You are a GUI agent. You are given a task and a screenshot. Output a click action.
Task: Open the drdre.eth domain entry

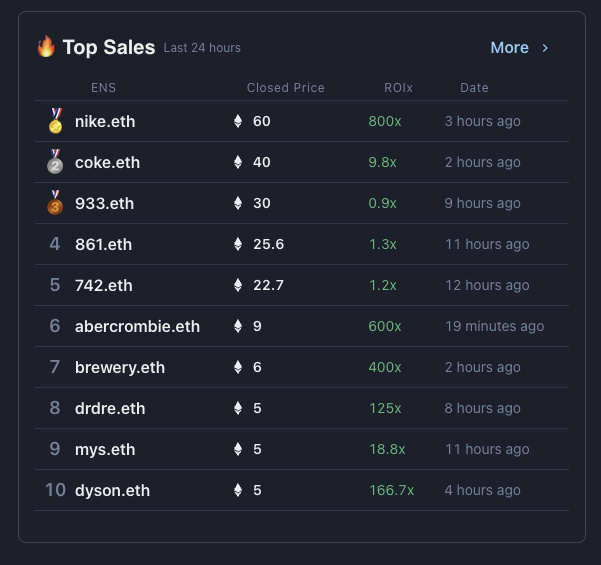pyautogui.click(x=110, y=409)
